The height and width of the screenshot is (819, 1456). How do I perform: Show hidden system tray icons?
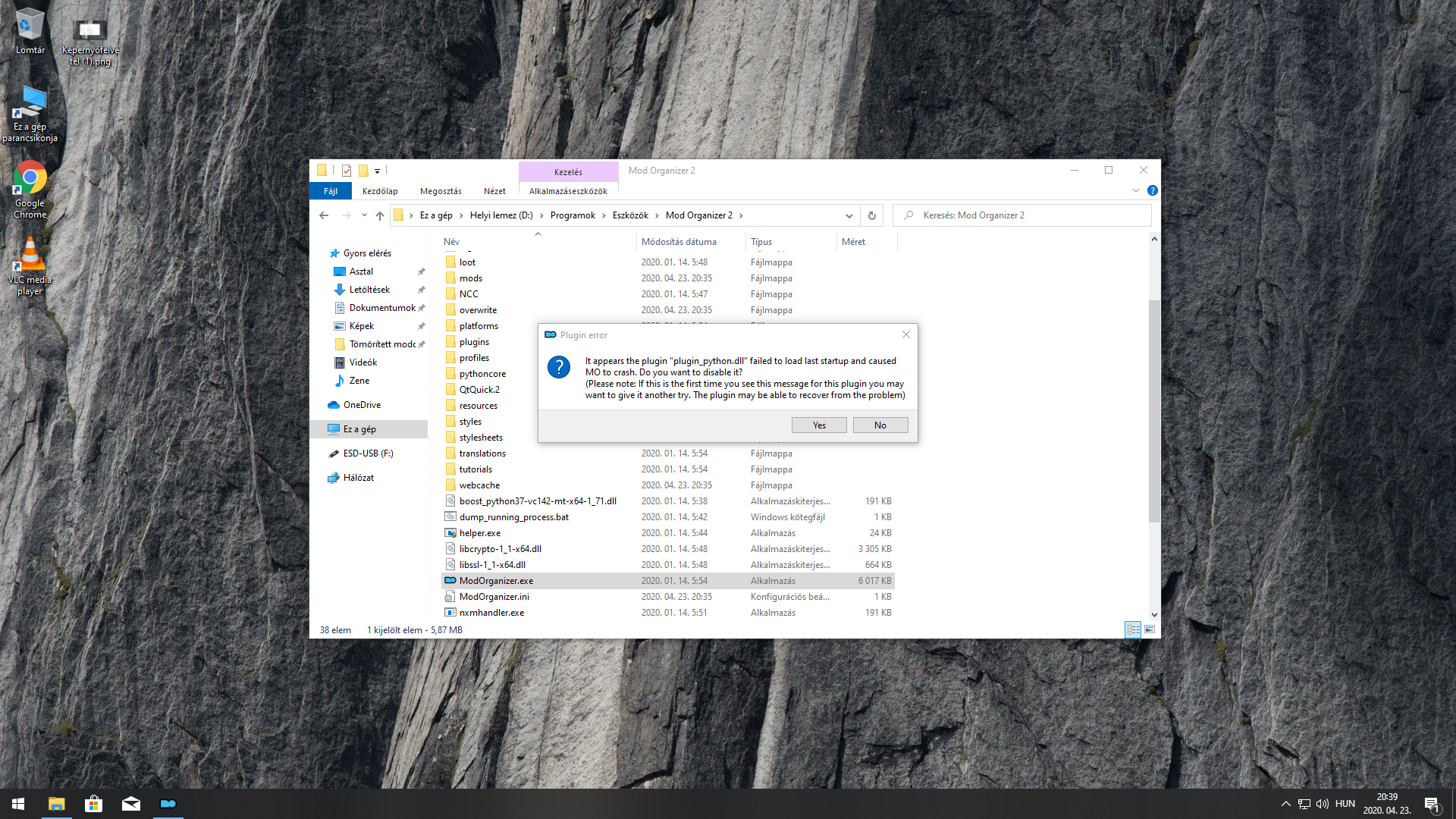click(x=1285, y=804)
